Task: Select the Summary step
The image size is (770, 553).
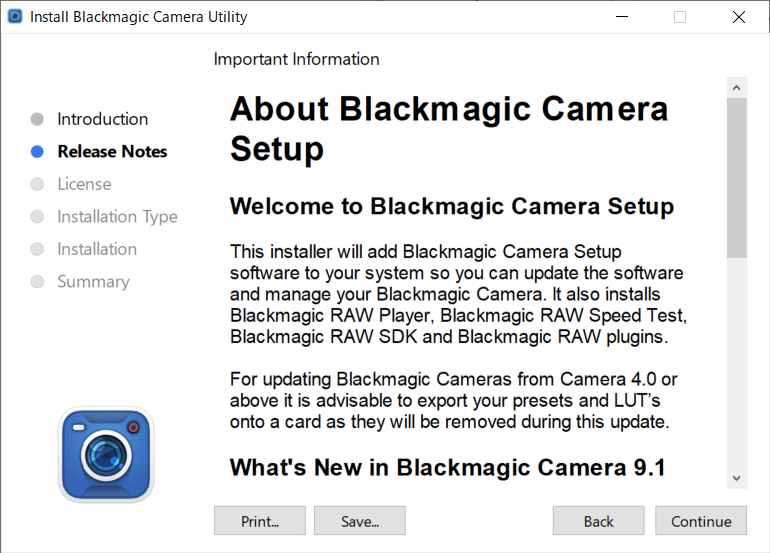Action: [93, 281]
